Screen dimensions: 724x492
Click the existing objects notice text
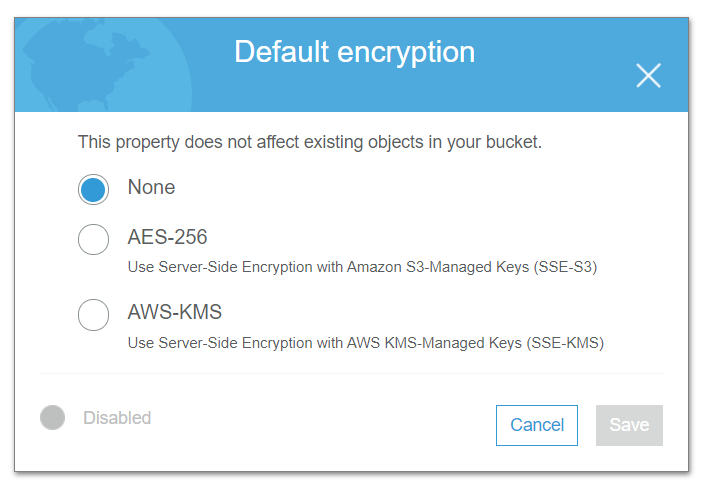pos(309,142)
